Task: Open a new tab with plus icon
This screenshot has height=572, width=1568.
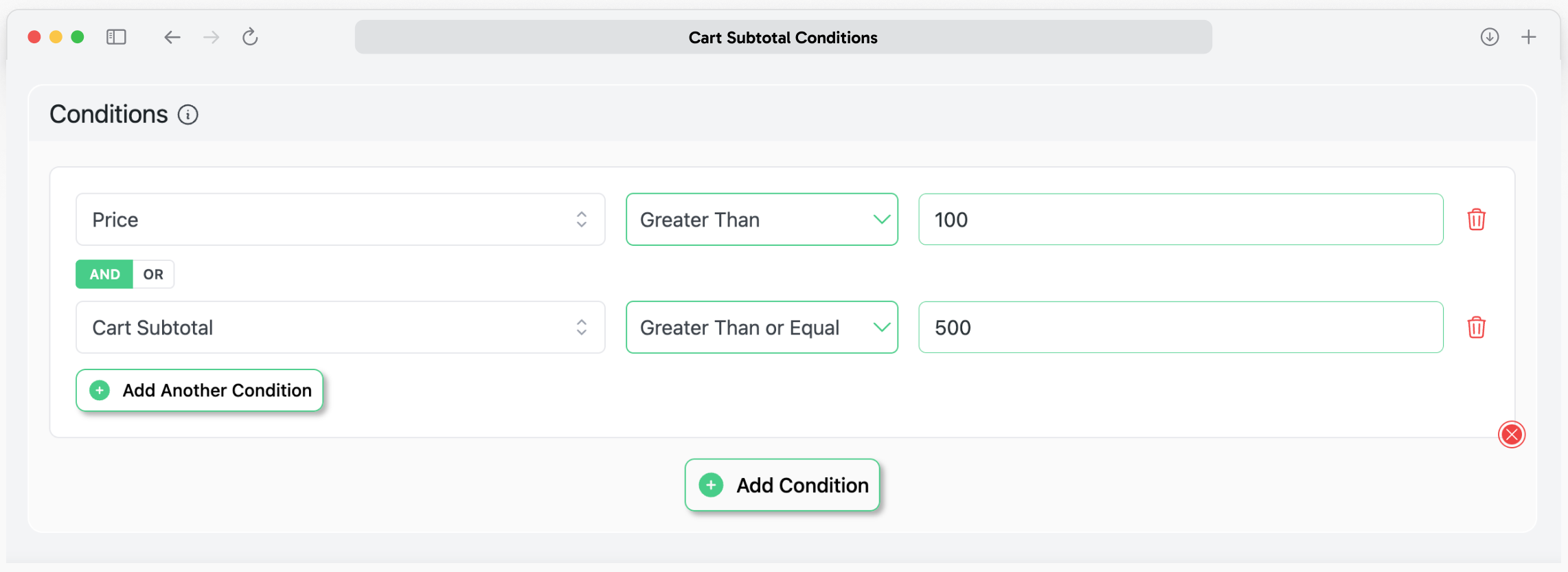Action: click(x=1528, y=37)
